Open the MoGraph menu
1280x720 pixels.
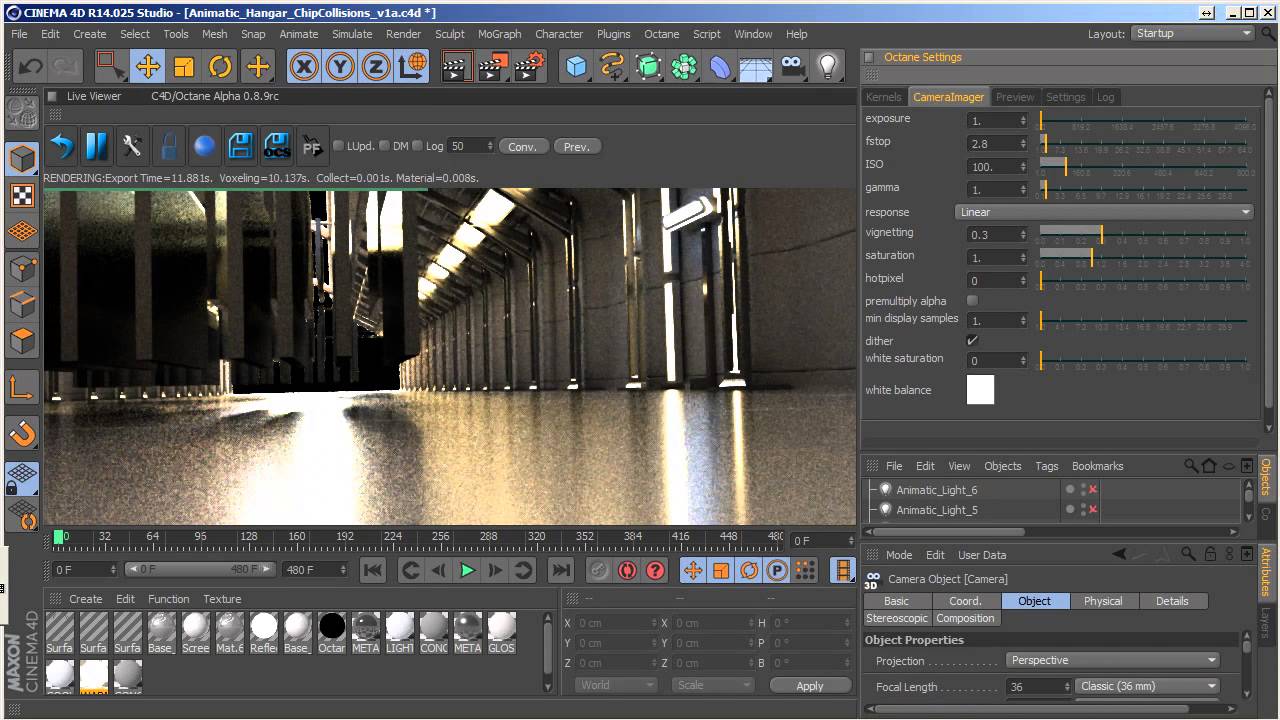point(499,33)
